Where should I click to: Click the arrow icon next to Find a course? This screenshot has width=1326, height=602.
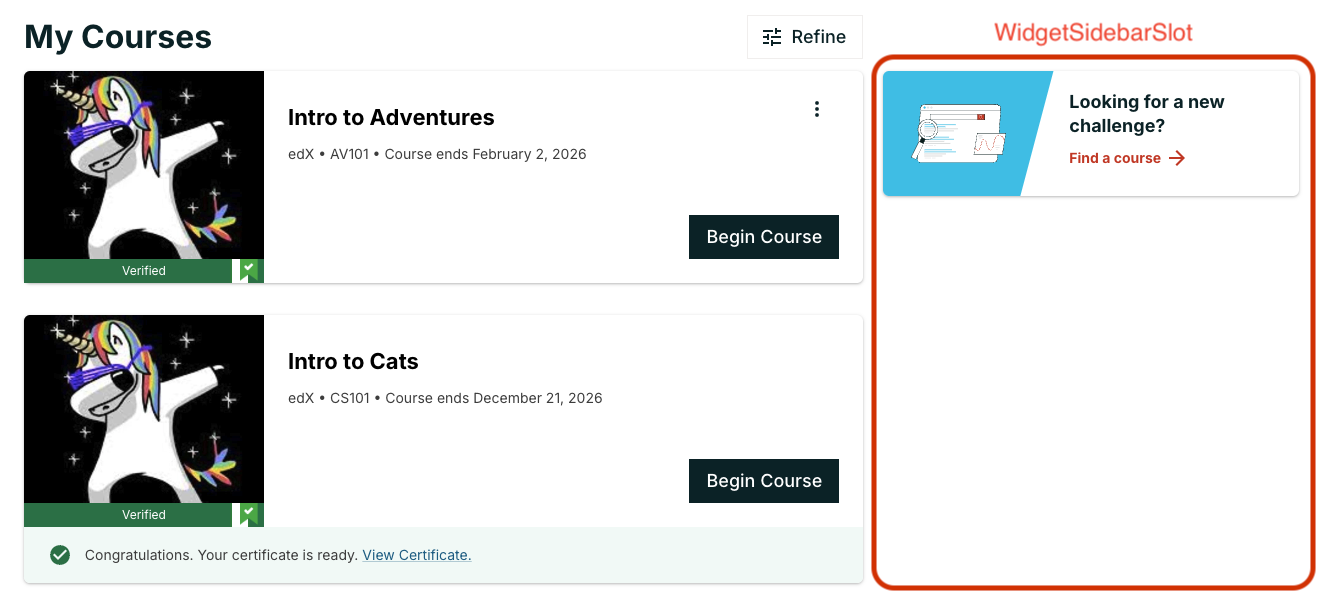pyautogui.click(x=1177, y=158)
